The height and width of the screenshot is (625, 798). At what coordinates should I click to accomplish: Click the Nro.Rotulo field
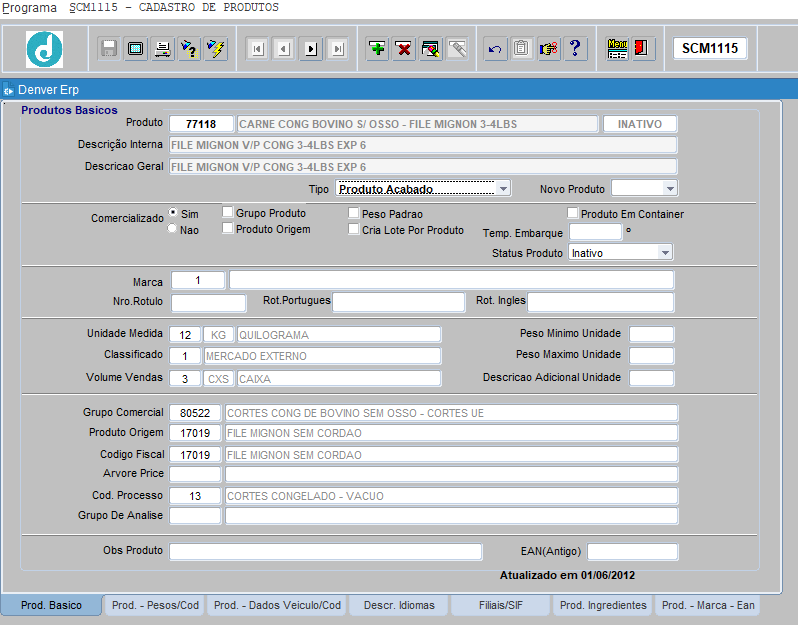pyautogui.click(x=209, y=303)
